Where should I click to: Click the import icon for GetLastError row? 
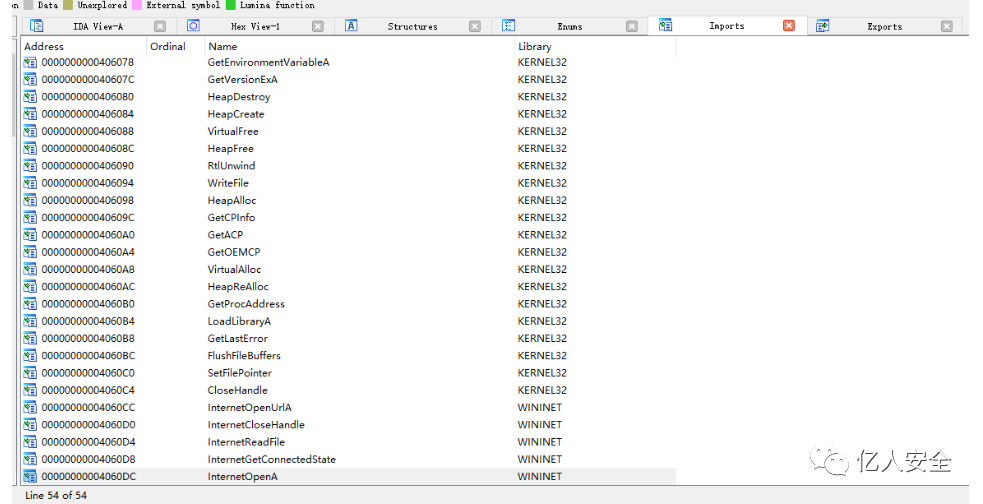click(x=30, y=338)
